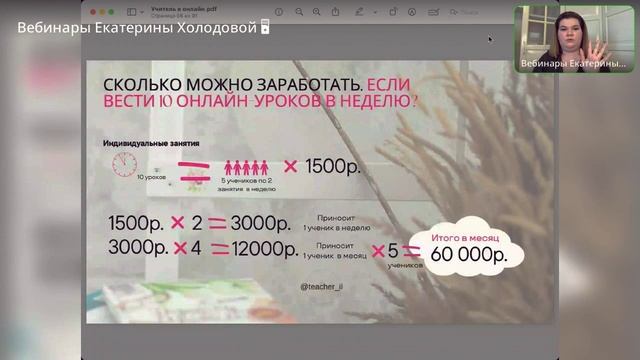The height and width of the screenshot is (360, 640).
Task: Maximize Preview with the green button
Action: click(x=111, y=12)
